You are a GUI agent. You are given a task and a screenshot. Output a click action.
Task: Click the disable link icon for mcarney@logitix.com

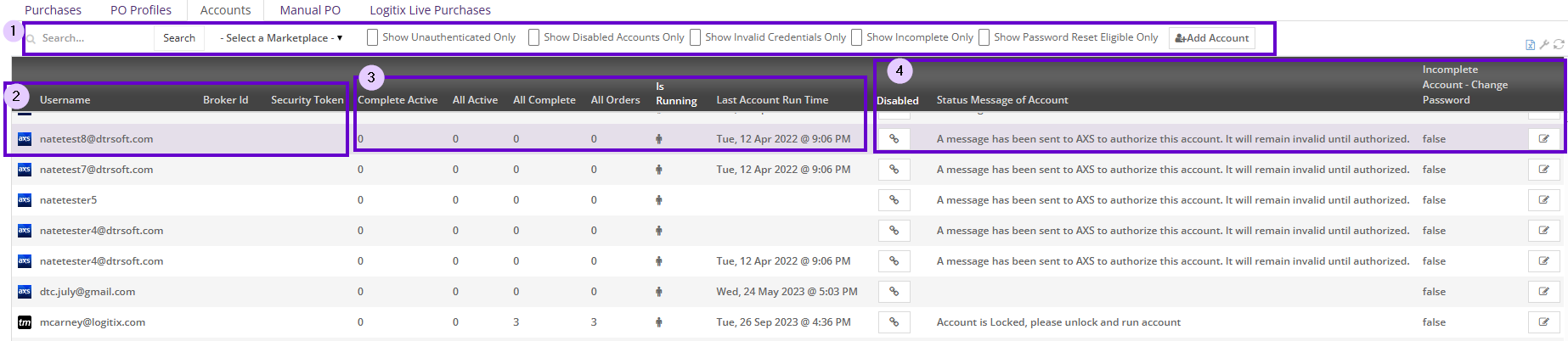(894, 322)
